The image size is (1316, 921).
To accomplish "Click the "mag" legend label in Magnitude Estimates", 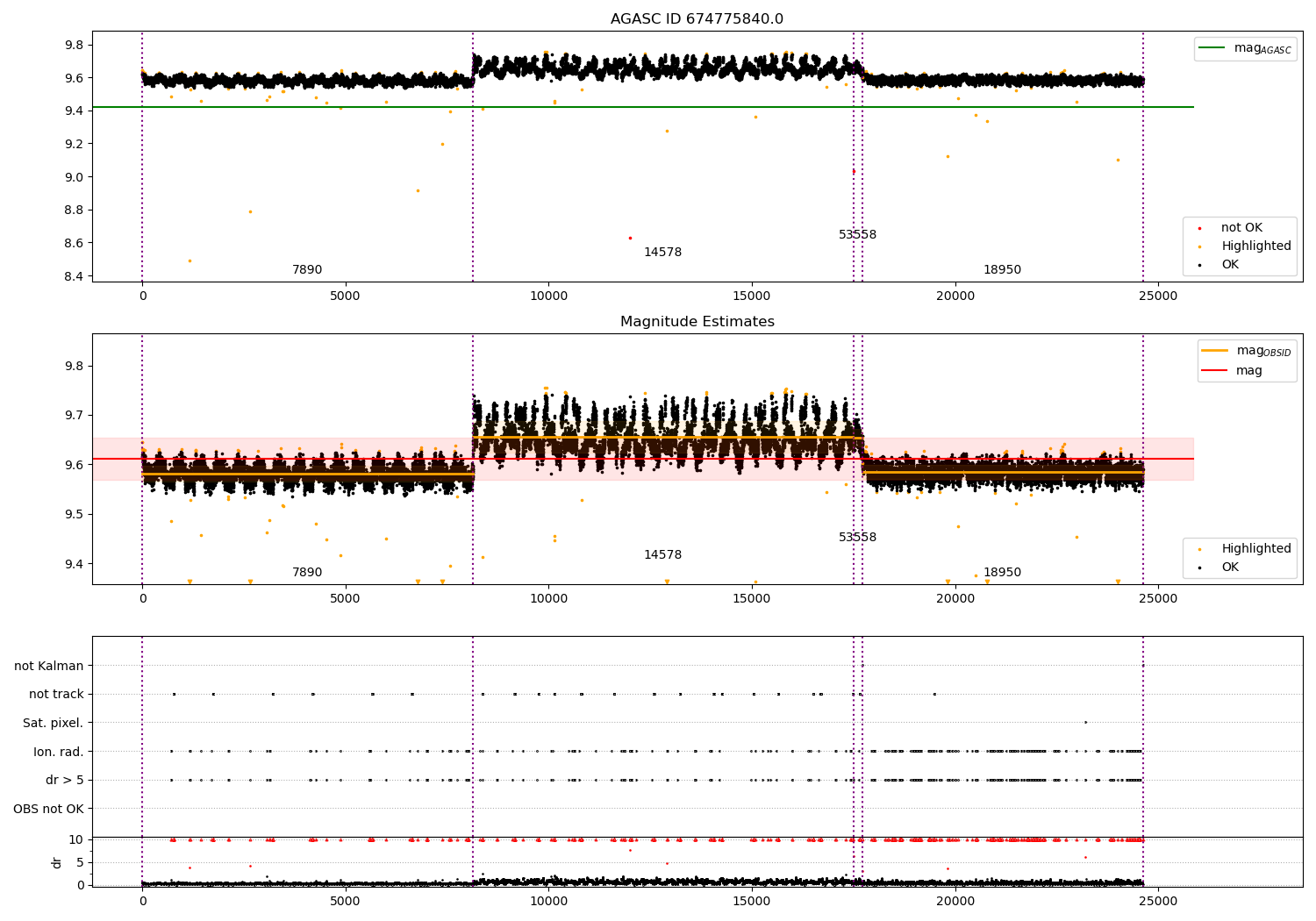I will point(1249,371).
